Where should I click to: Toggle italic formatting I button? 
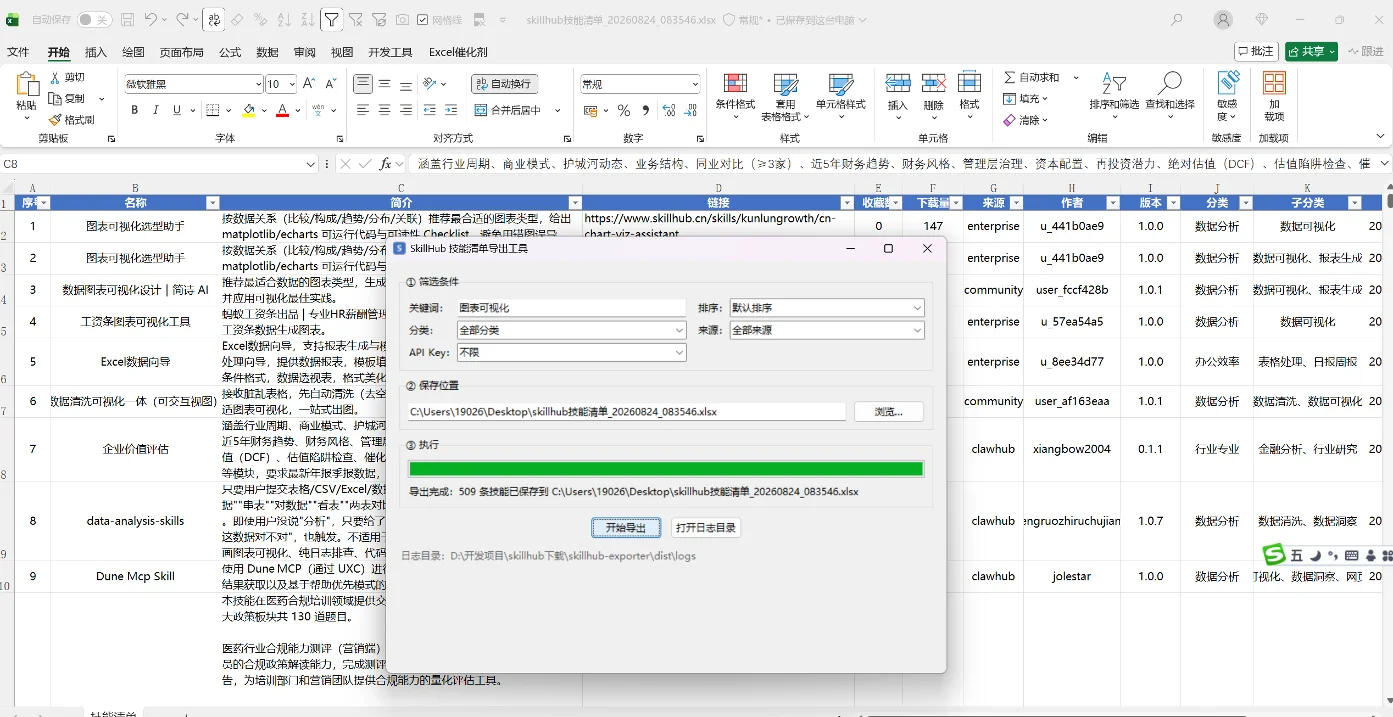coord(156,110)
